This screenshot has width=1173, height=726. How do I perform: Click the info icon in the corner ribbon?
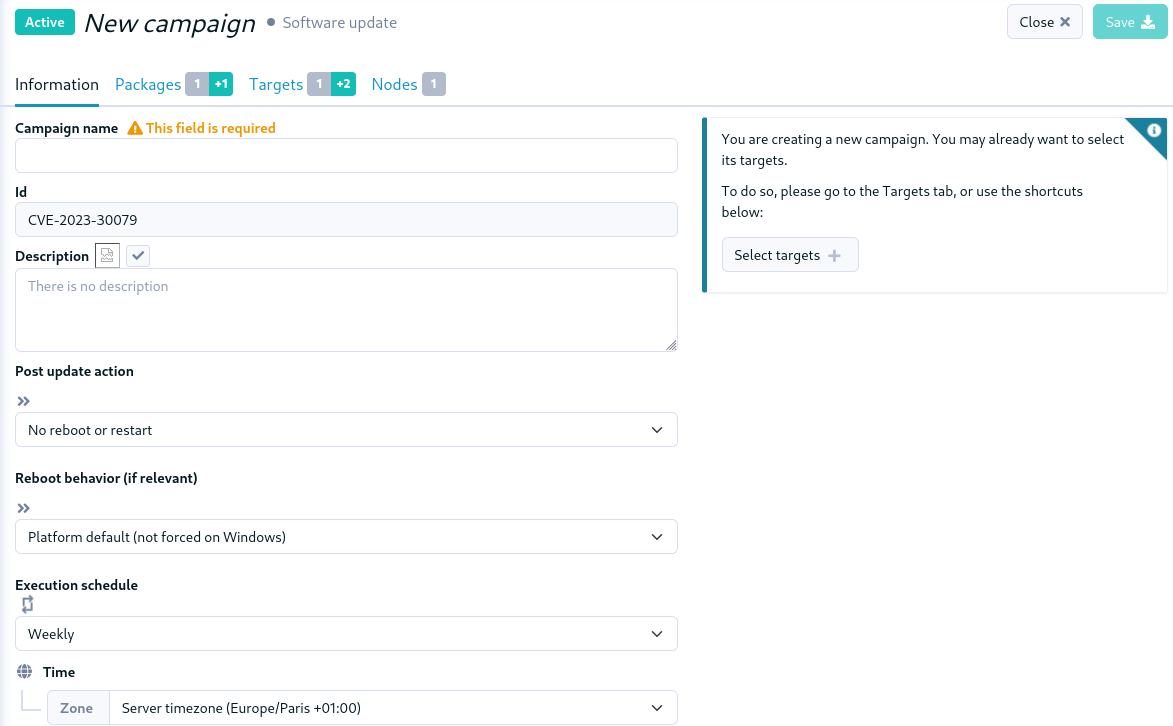click(1155, 131)
